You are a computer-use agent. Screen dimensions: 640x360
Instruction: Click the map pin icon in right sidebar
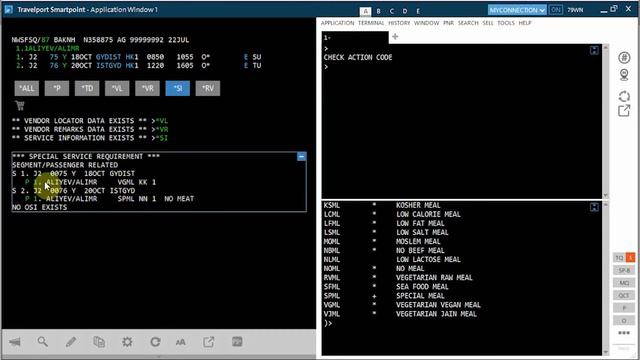tap(624, 75)
